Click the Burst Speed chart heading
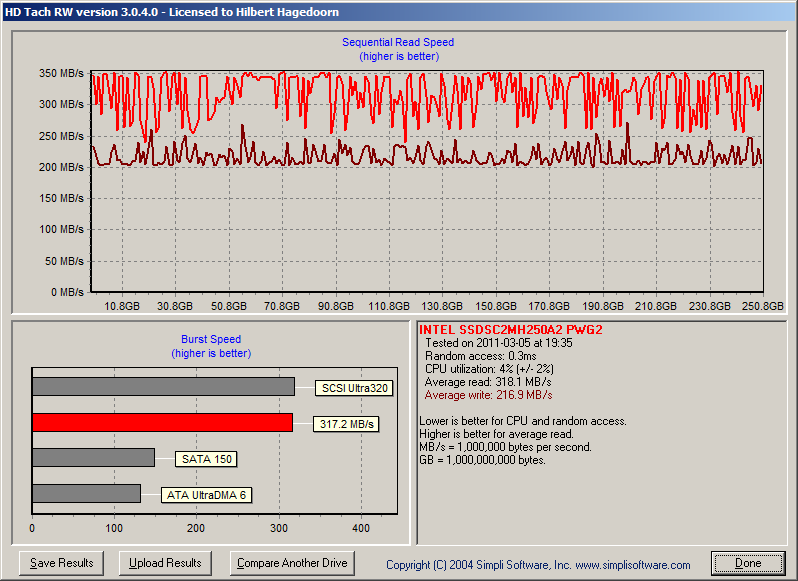 [211, 339]
